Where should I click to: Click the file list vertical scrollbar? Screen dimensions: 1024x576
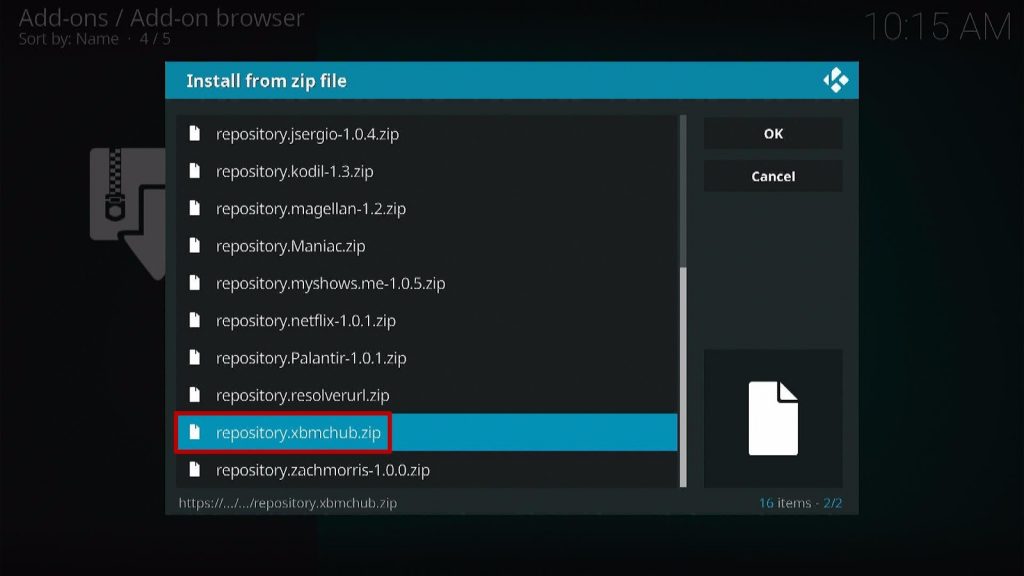683,301
